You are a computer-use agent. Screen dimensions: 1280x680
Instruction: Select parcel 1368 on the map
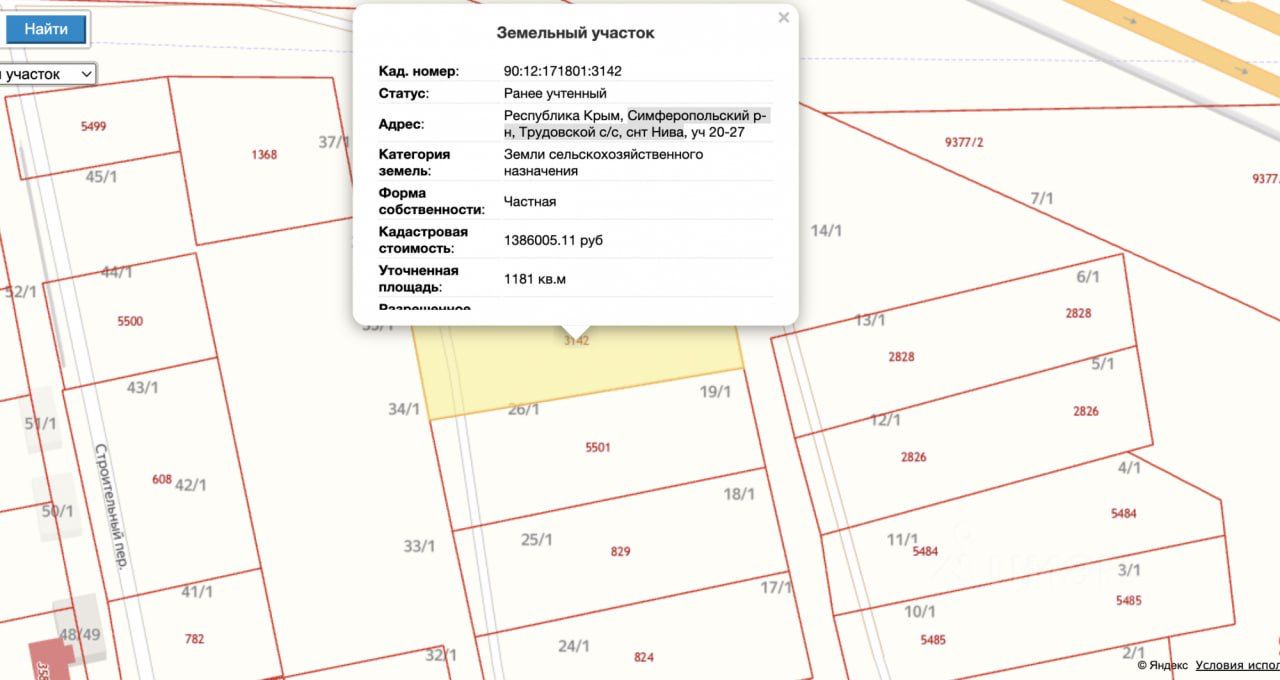pos(264,155)
